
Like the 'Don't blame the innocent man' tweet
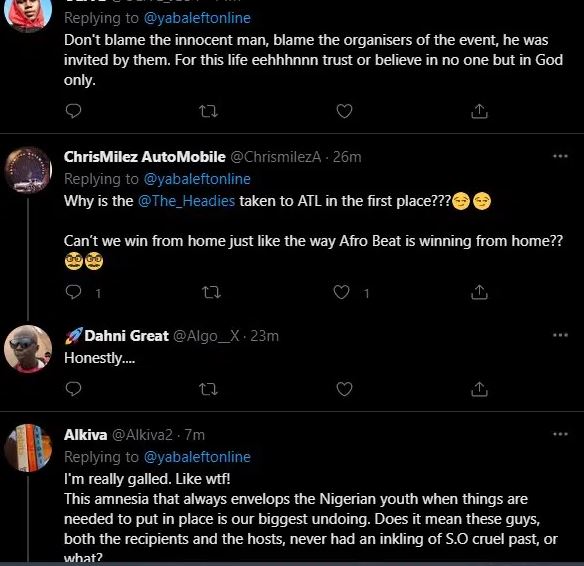pos(344,111)
